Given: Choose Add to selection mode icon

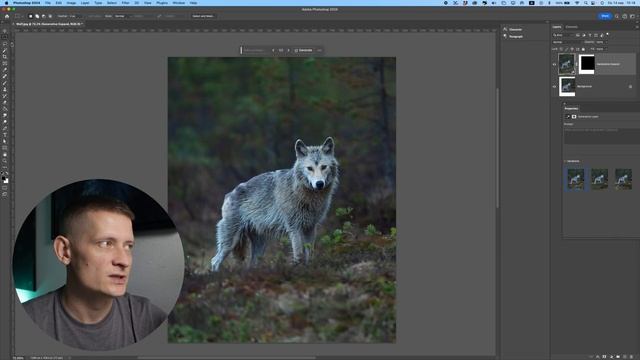Looking at the screenshot, I should 37,16.
